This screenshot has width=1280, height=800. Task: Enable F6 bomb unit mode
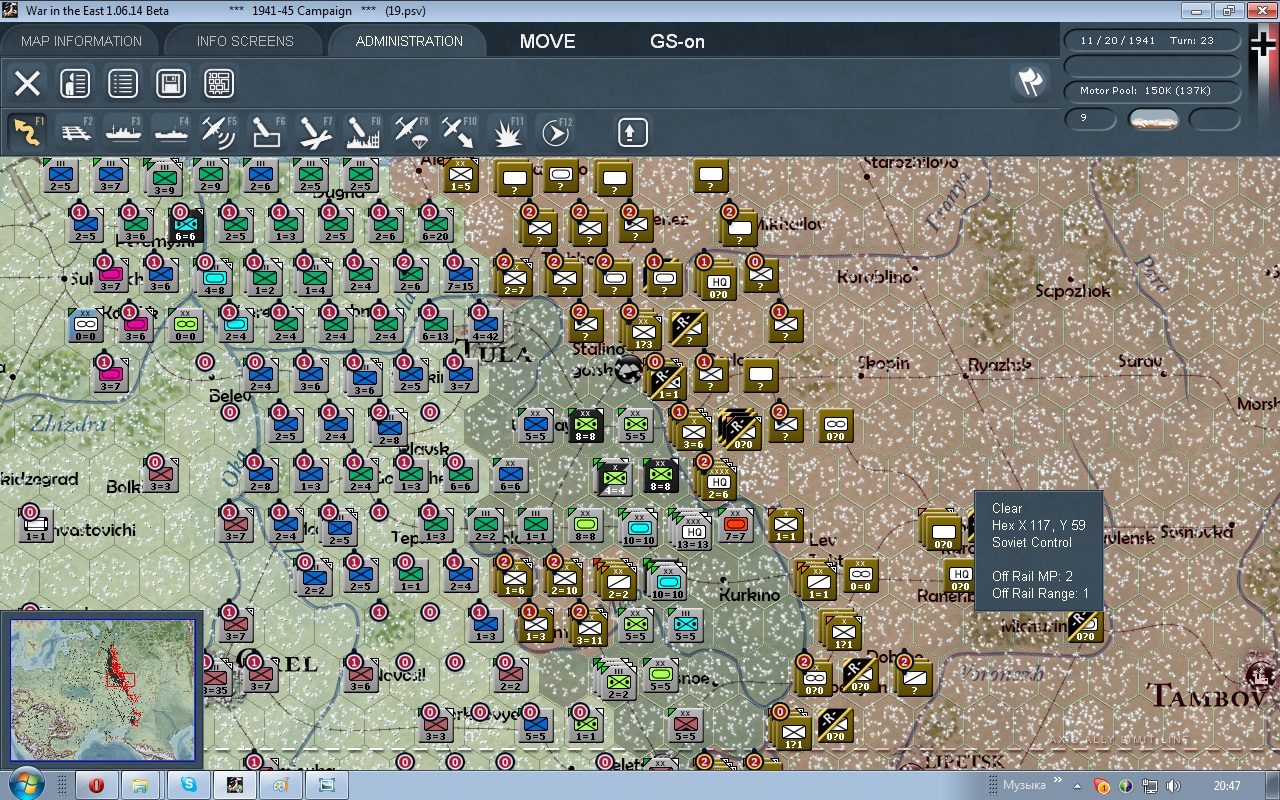click(267, 132)
